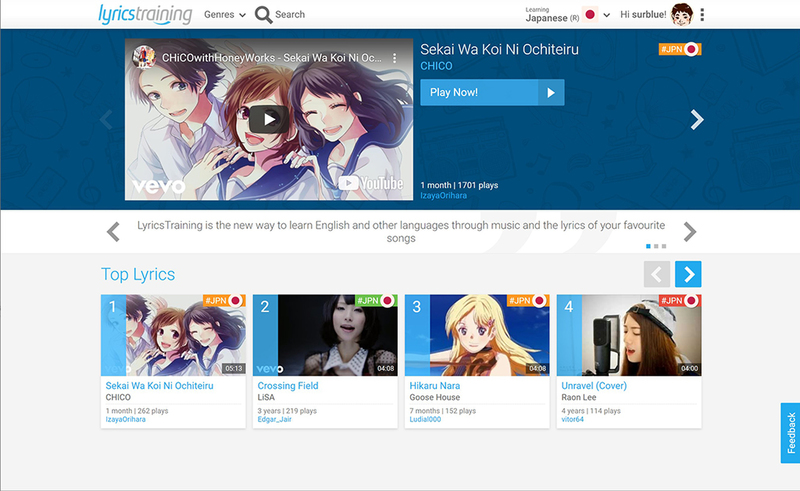The image size is (800, 491).
Task: Open card title Sekai Wa Koi Ni Ochiteiru
Action: click(x=159, y=386)
